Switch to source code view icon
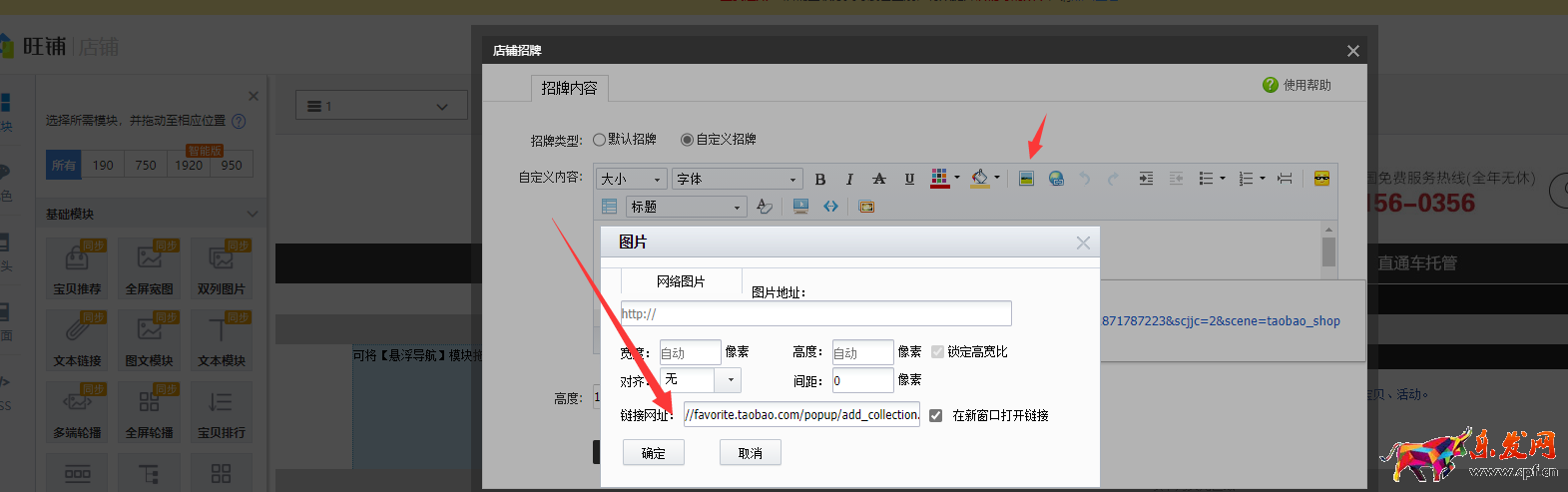1568x492 pixels. tap(830, 207)
